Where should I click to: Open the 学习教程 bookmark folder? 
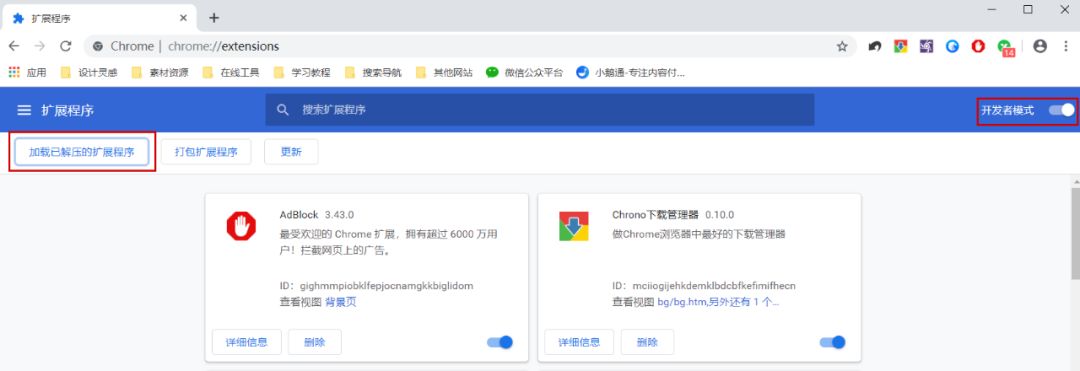302,72
